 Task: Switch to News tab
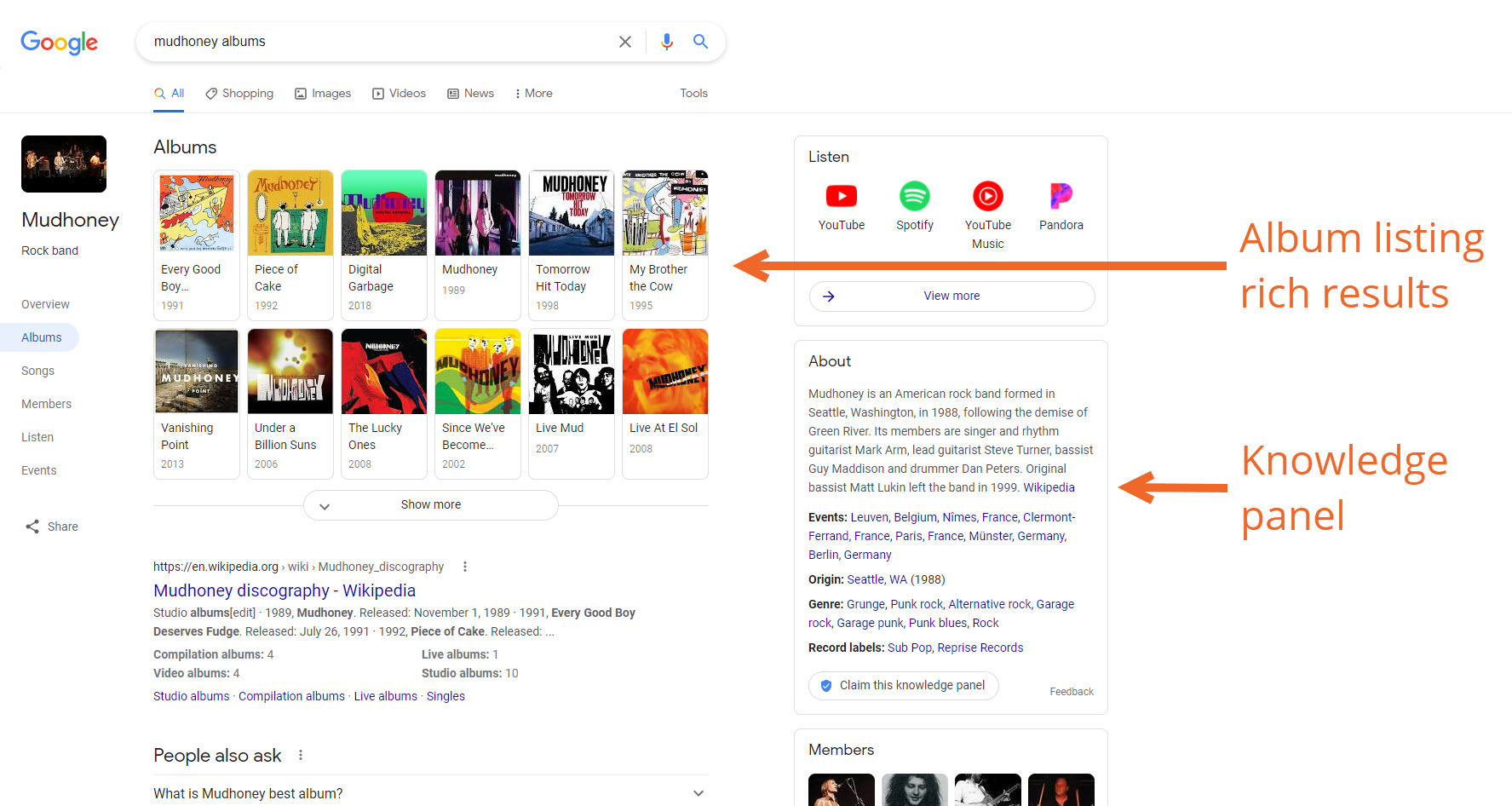(x=470, y=94)
